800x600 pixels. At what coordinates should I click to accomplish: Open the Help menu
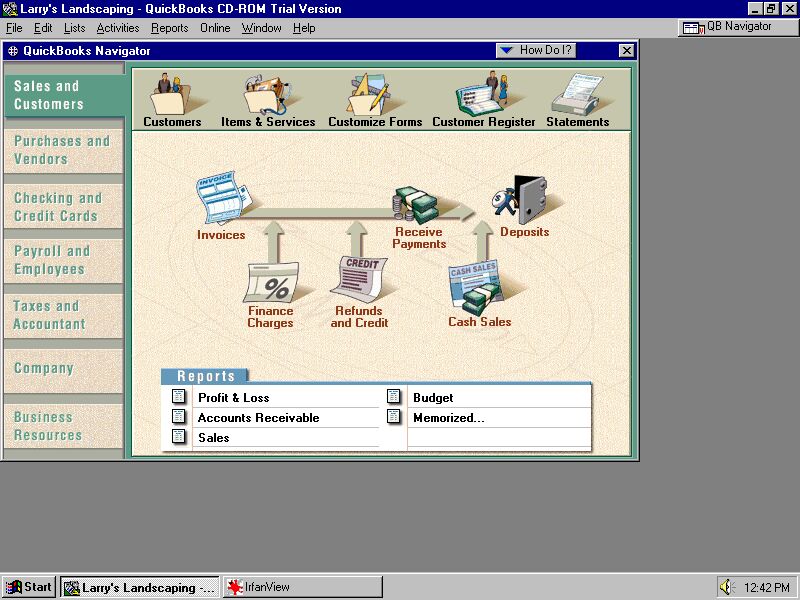304,28
